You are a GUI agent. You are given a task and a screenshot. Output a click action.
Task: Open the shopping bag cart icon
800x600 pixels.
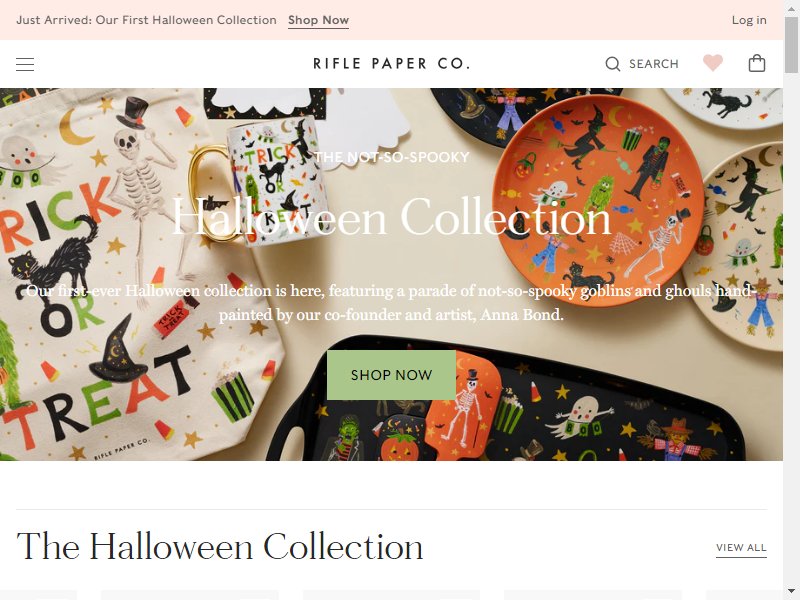[757, 63]
